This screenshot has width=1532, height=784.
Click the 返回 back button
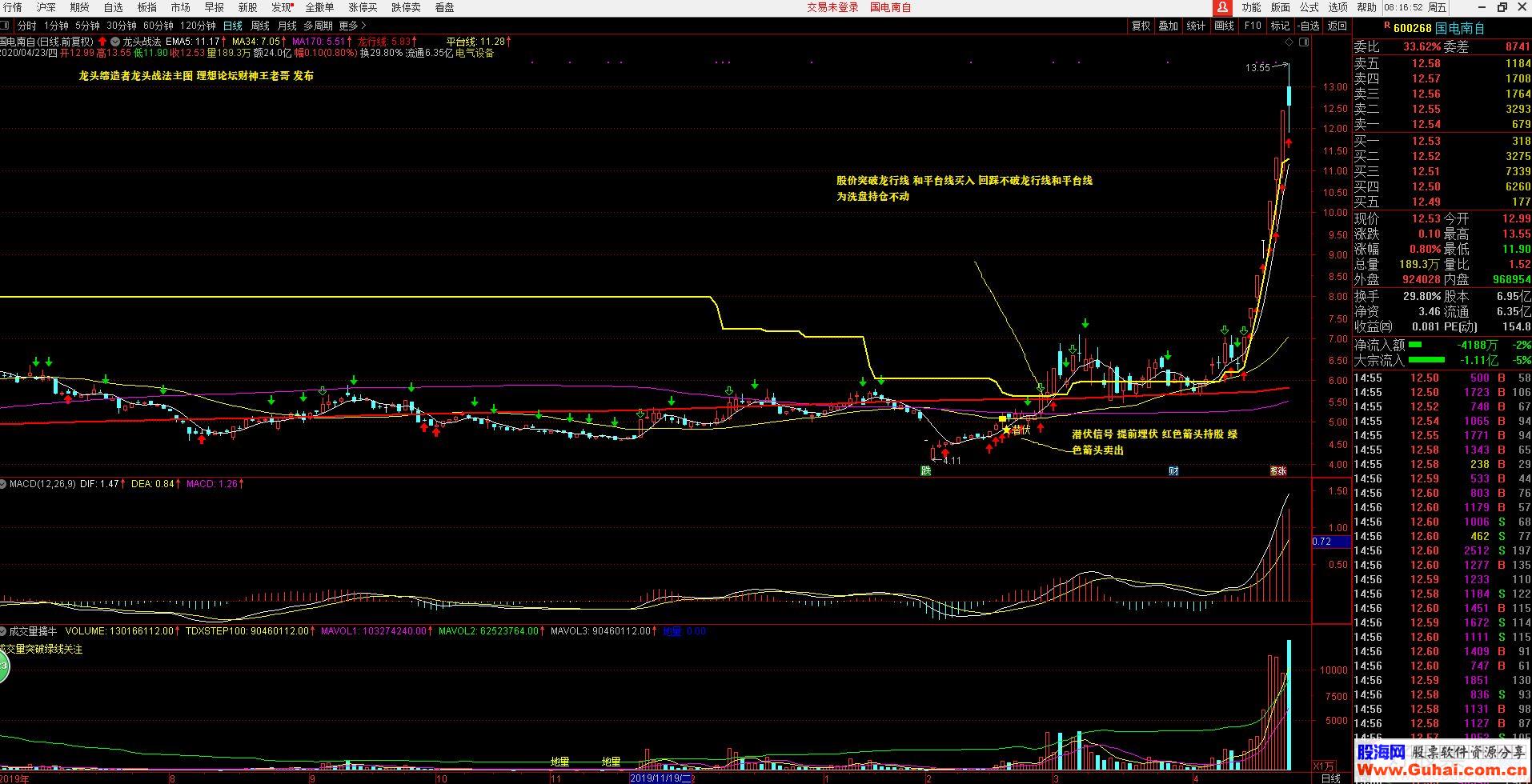1337,26
